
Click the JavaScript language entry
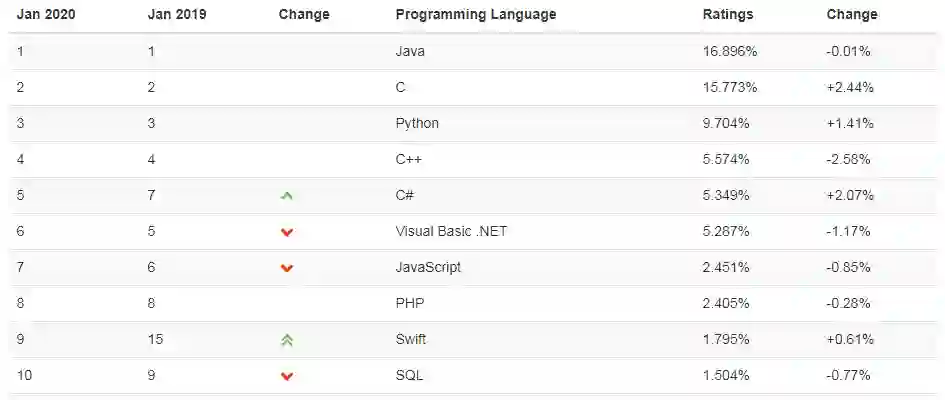point(428,267)
